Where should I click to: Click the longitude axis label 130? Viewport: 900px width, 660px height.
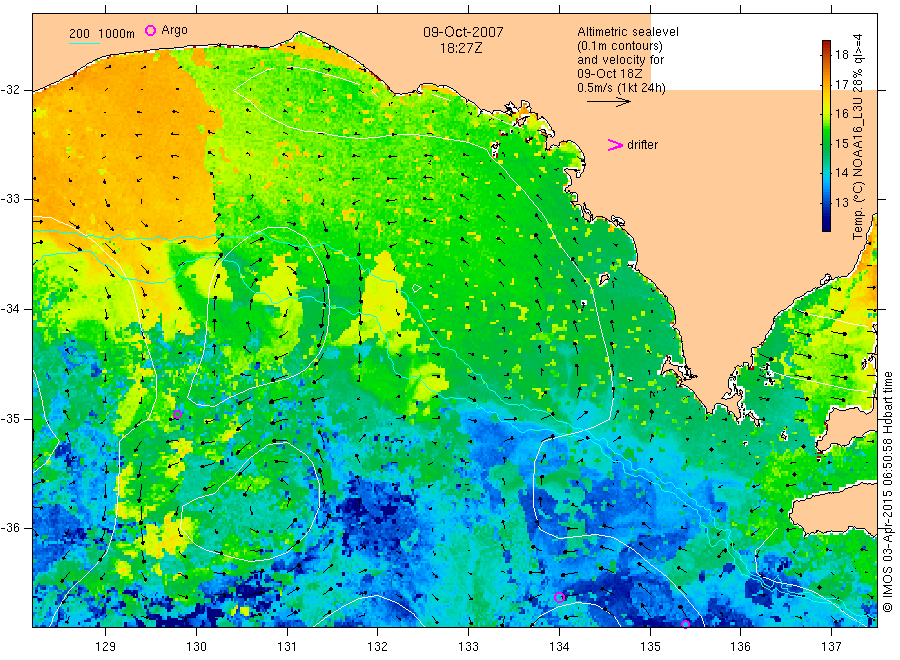click(196, 647)
